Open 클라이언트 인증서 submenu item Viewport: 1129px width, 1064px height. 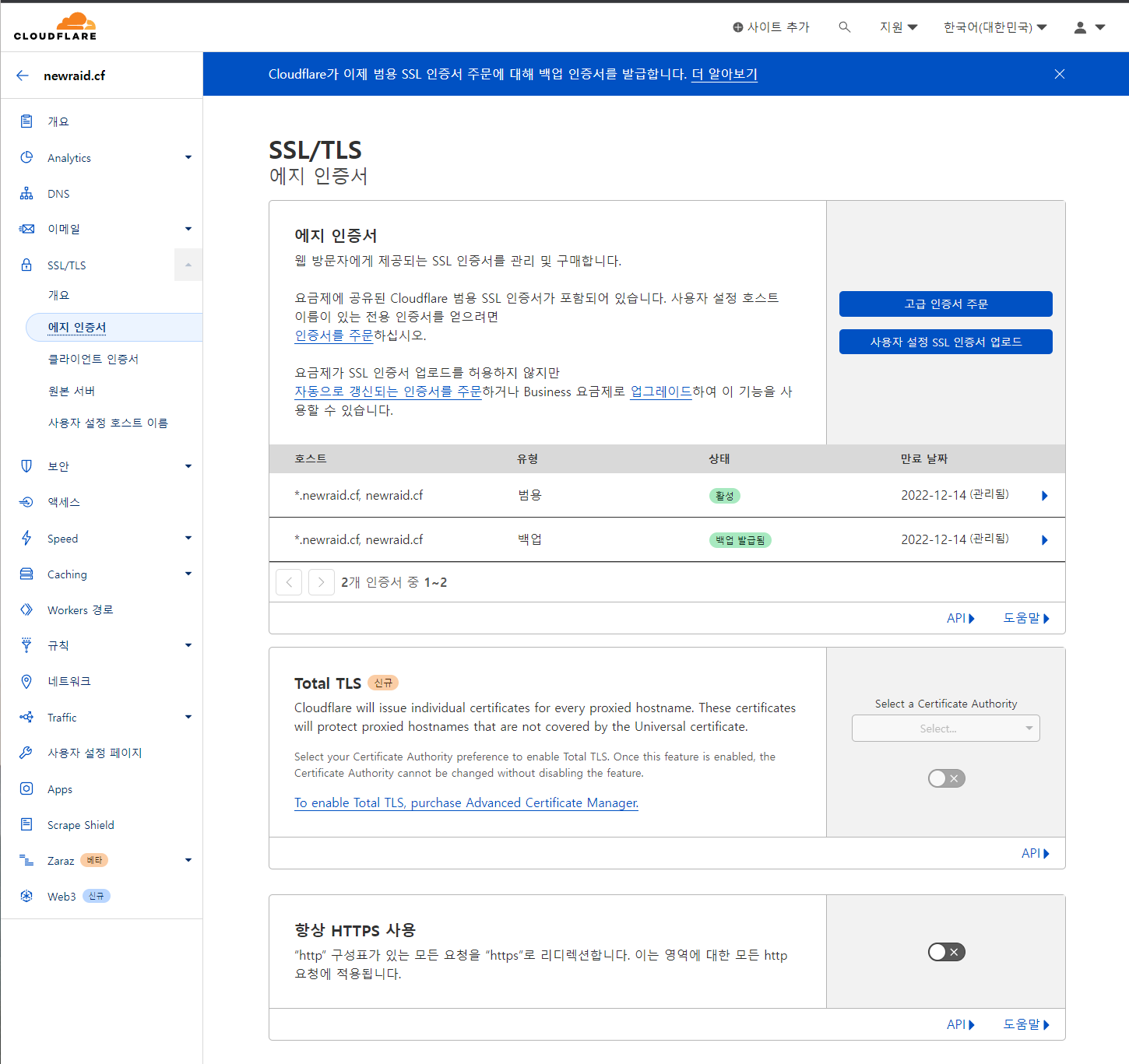pyautogui.click(x=93, y=359)
